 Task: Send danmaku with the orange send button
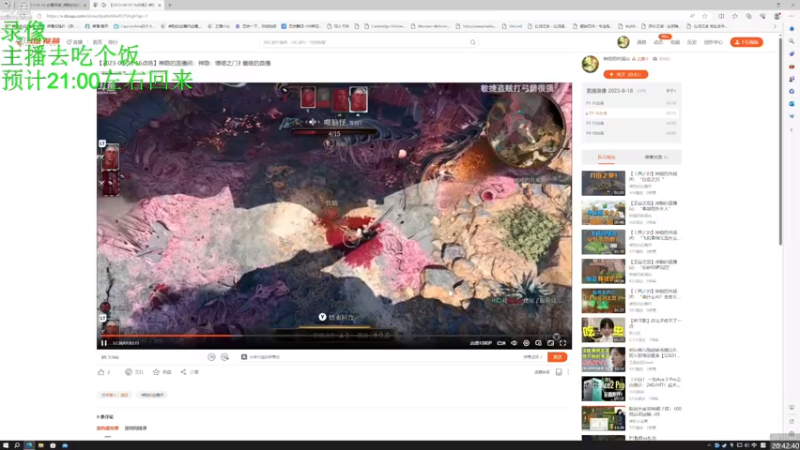pos(557,357)
